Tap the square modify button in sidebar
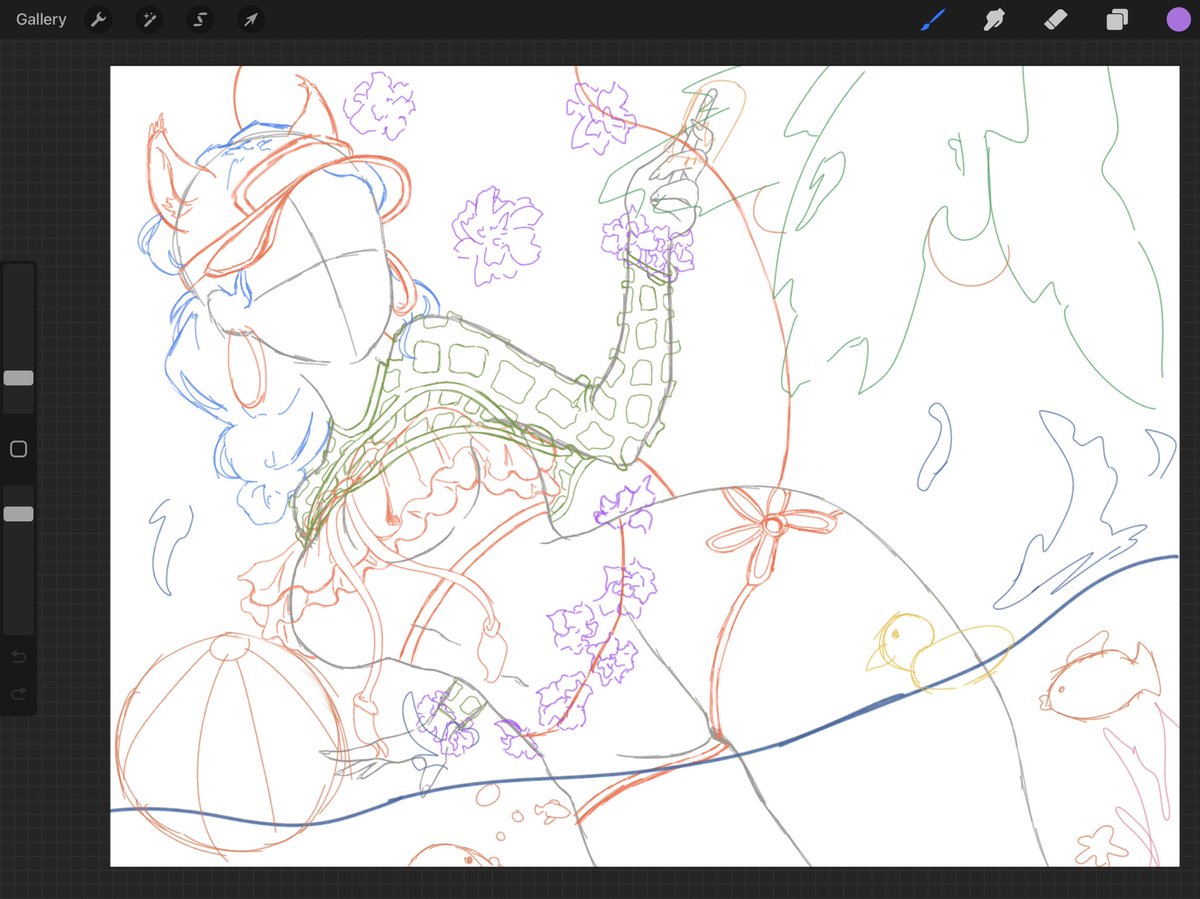Image resolution: width=1200 pixels, height=899 pixels. [x=18, y=449]
